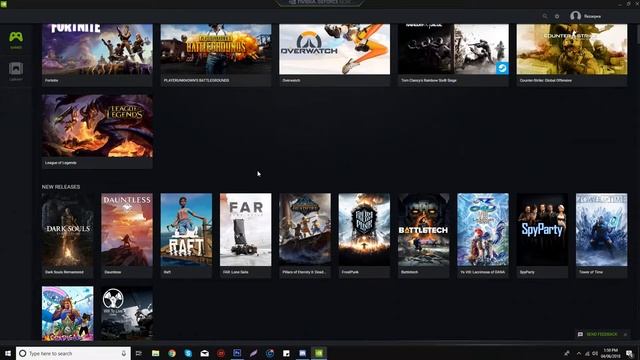Select the Pillars of Eternity II cover

[305, 230]
